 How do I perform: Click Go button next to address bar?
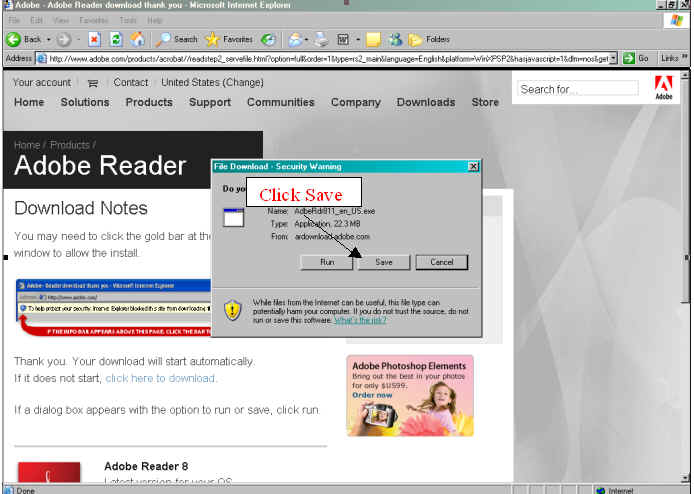pos(636,58)
